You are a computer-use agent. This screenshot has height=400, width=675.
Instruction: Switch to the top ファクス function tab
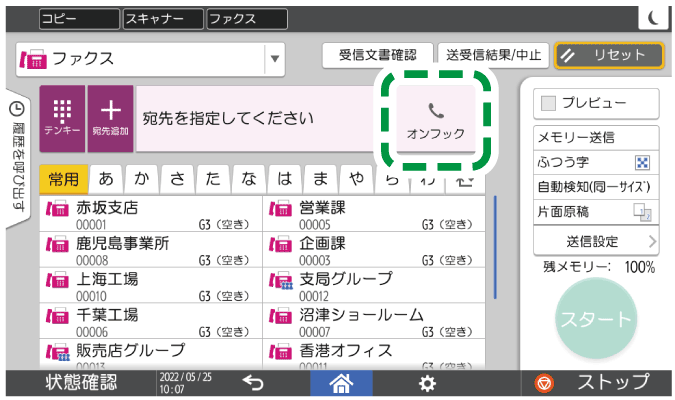click(x=247, y=19)
